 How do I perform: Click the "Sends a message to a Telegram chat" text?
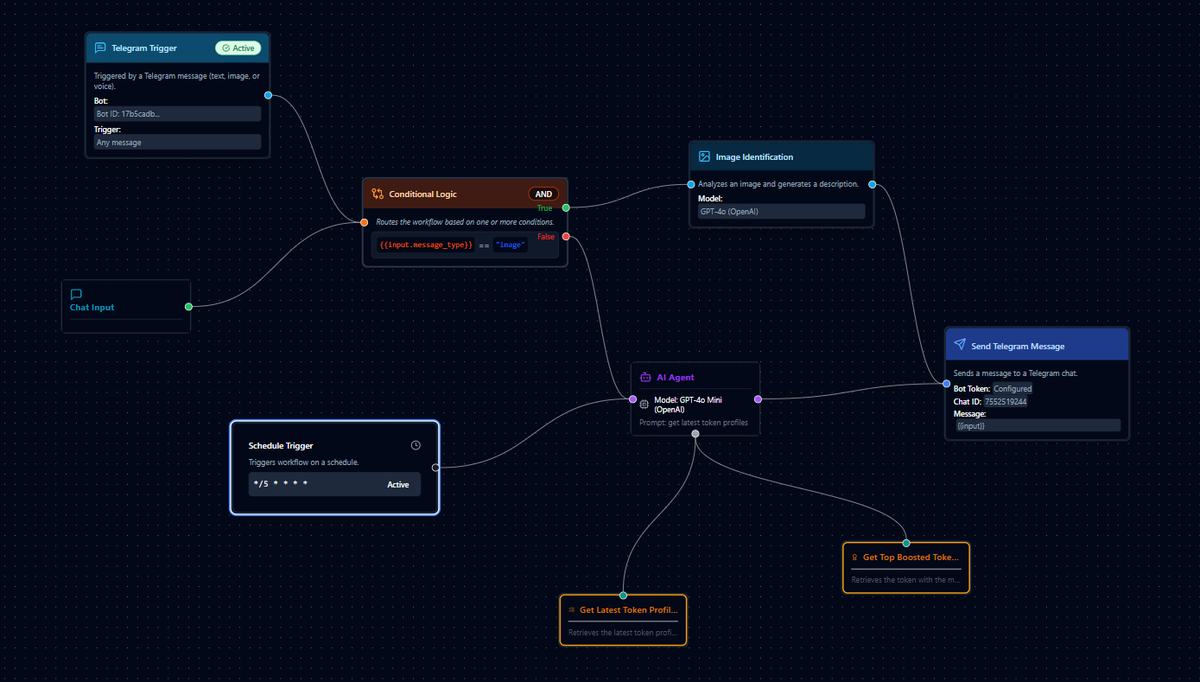(1014, 373)
